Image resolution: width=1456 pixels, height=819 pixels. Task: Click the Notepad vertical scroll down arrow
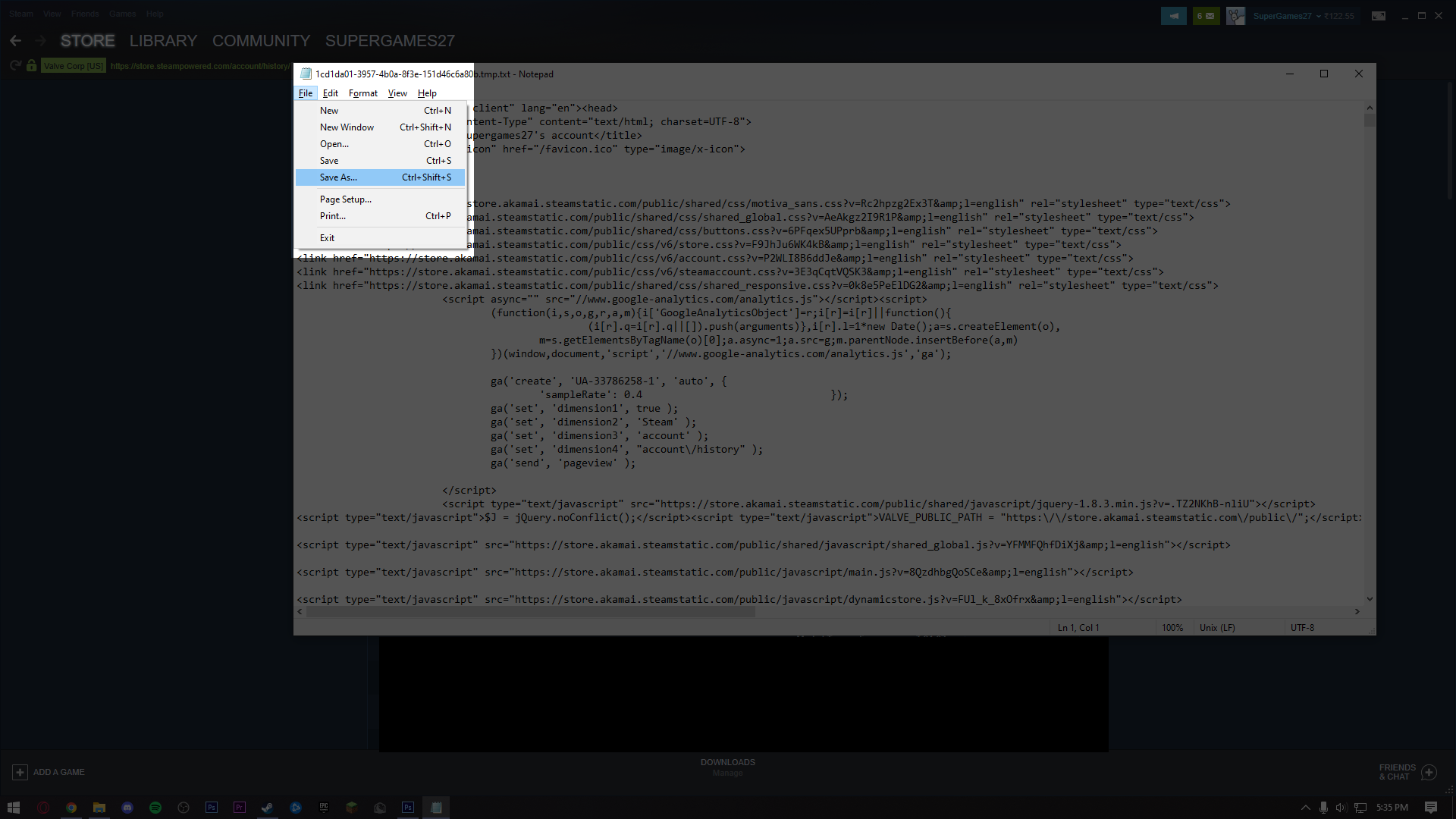click(1370, 599)
